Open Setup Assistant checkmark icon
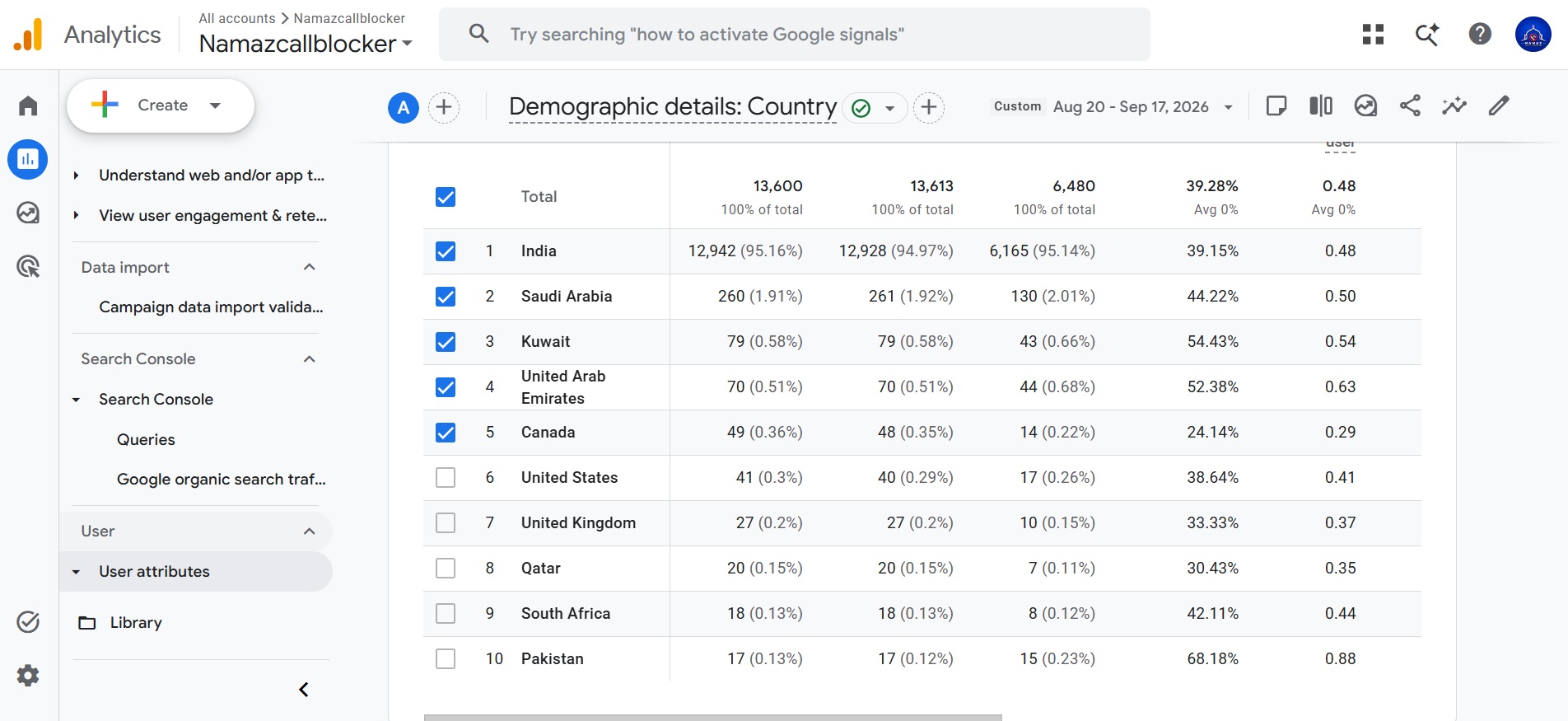1568x721 pixels. pos(28,622)
